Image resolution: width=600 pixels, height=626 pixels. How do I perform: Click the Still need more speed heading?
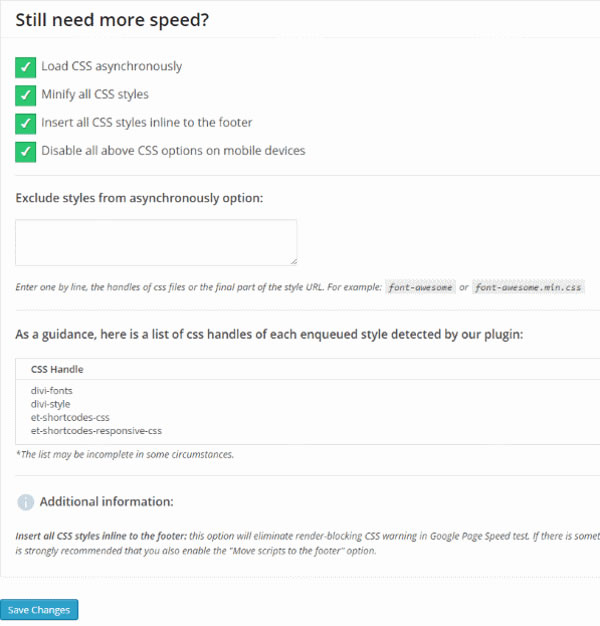112,20
